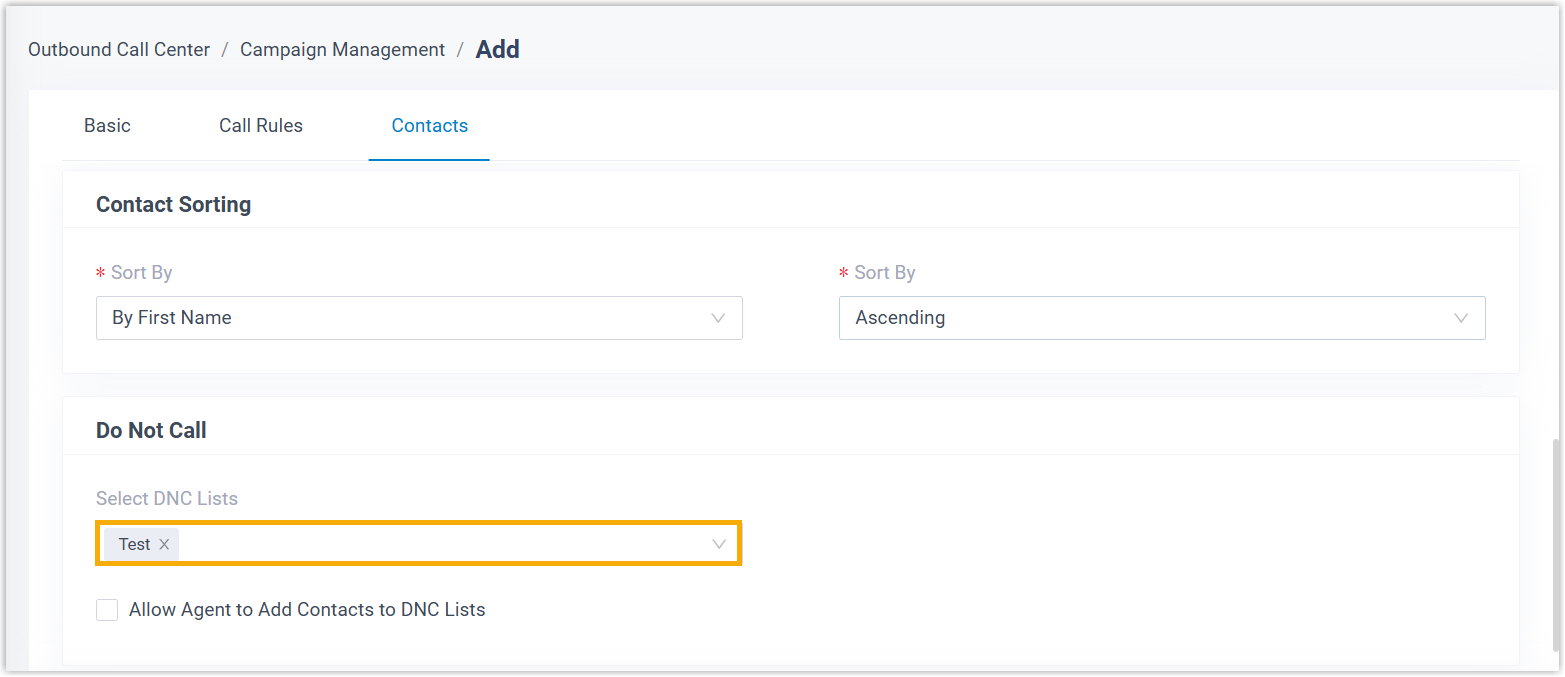Screen dimensions: 1565x677
Task: Click the Test tag chip
Action: [x=134, y=544]
